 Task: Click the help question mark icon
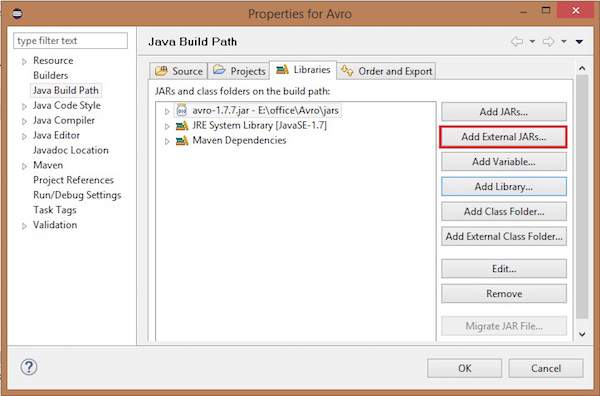point(29,367)
